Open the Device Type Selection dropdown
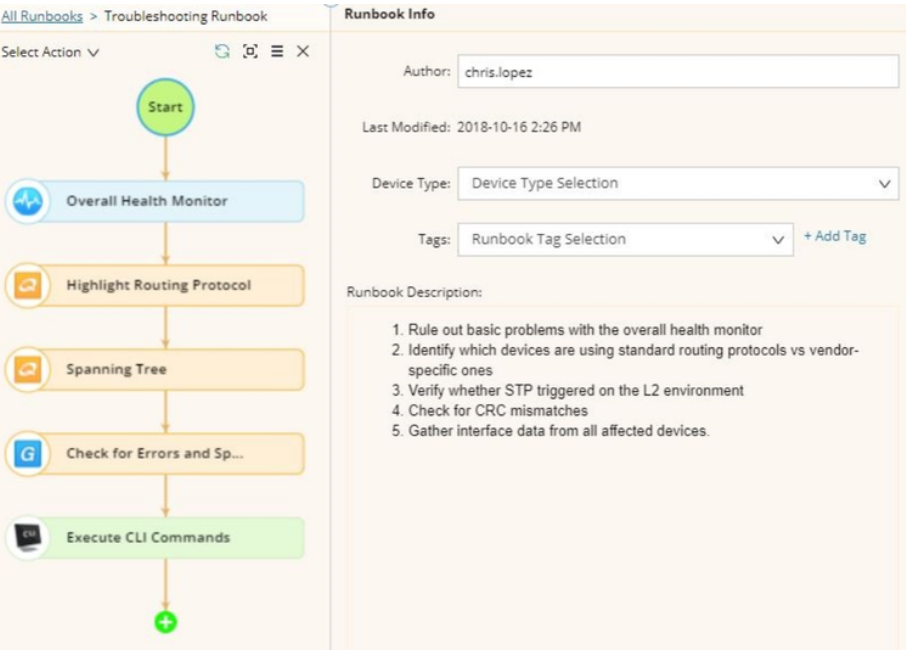The width and height of the screenshot is (907, 663). (677, 183)
